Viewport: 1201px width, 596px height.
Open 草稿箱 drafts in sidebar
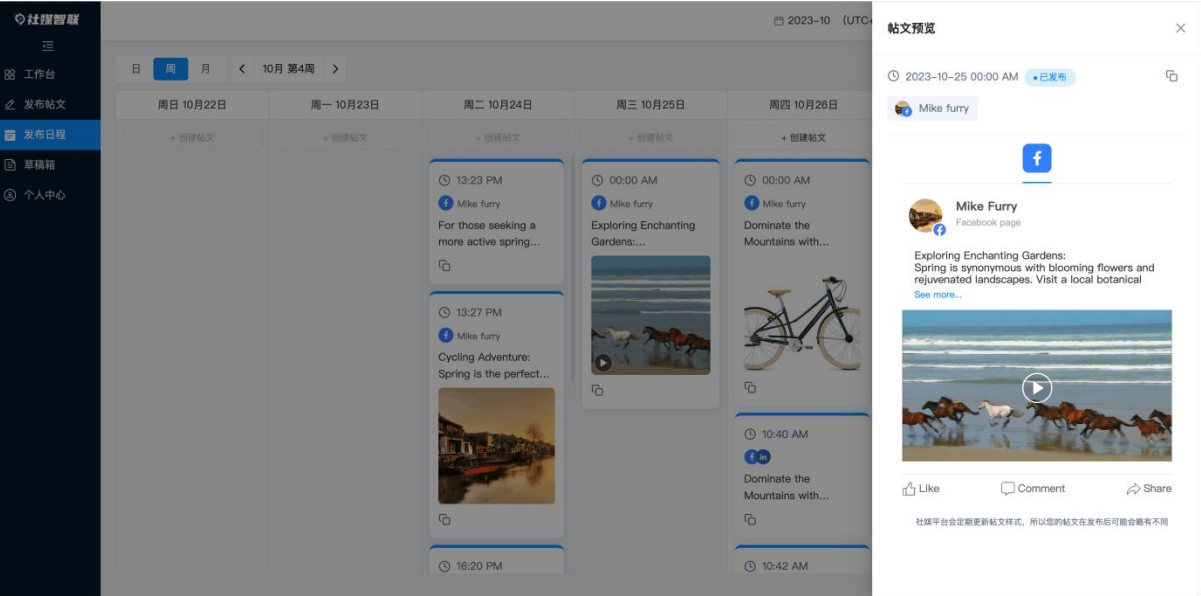pyautogui.click(x=40, y=165)
